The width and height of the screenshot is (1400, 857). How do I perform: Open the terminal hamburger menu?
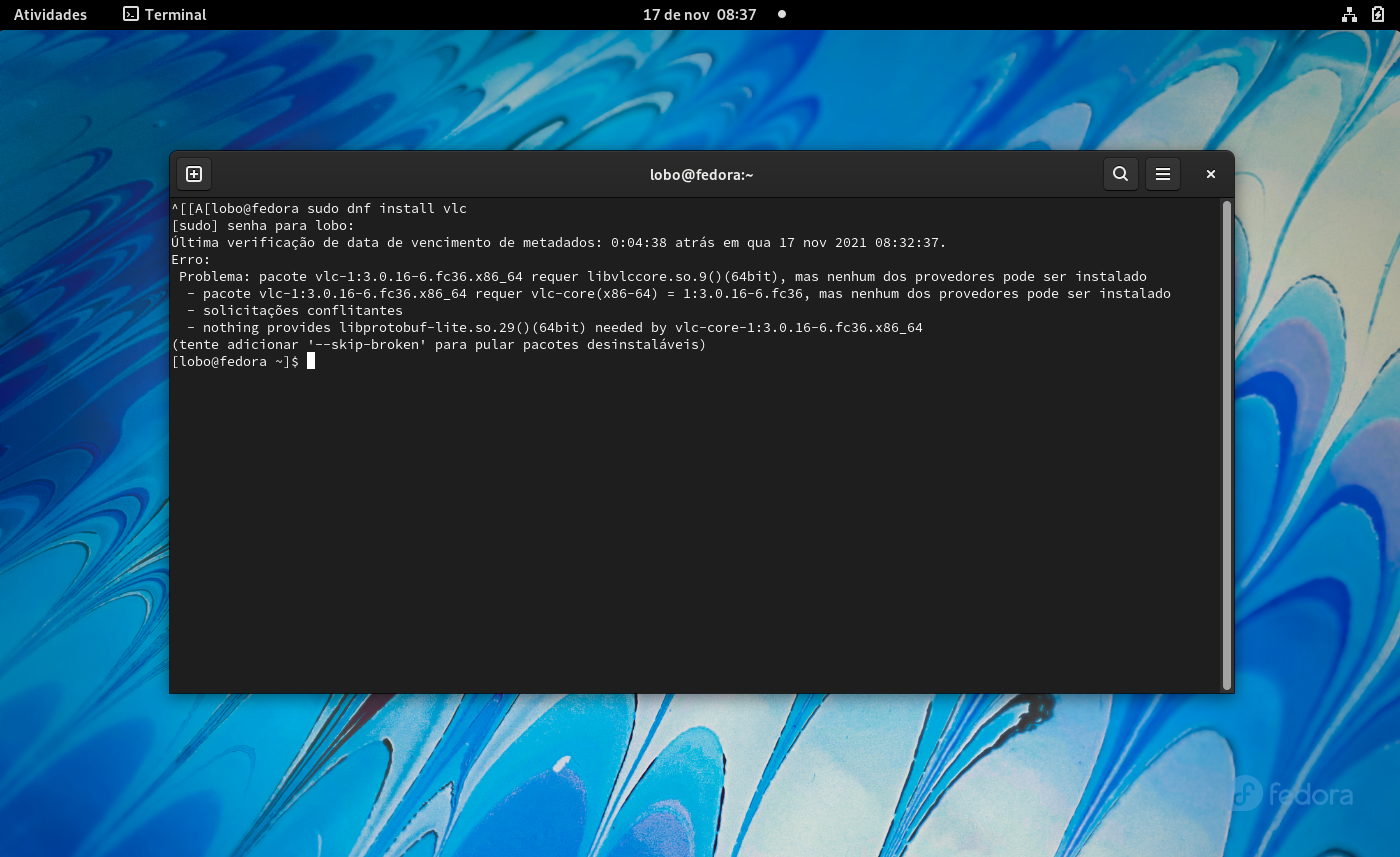pos(1163,174)
